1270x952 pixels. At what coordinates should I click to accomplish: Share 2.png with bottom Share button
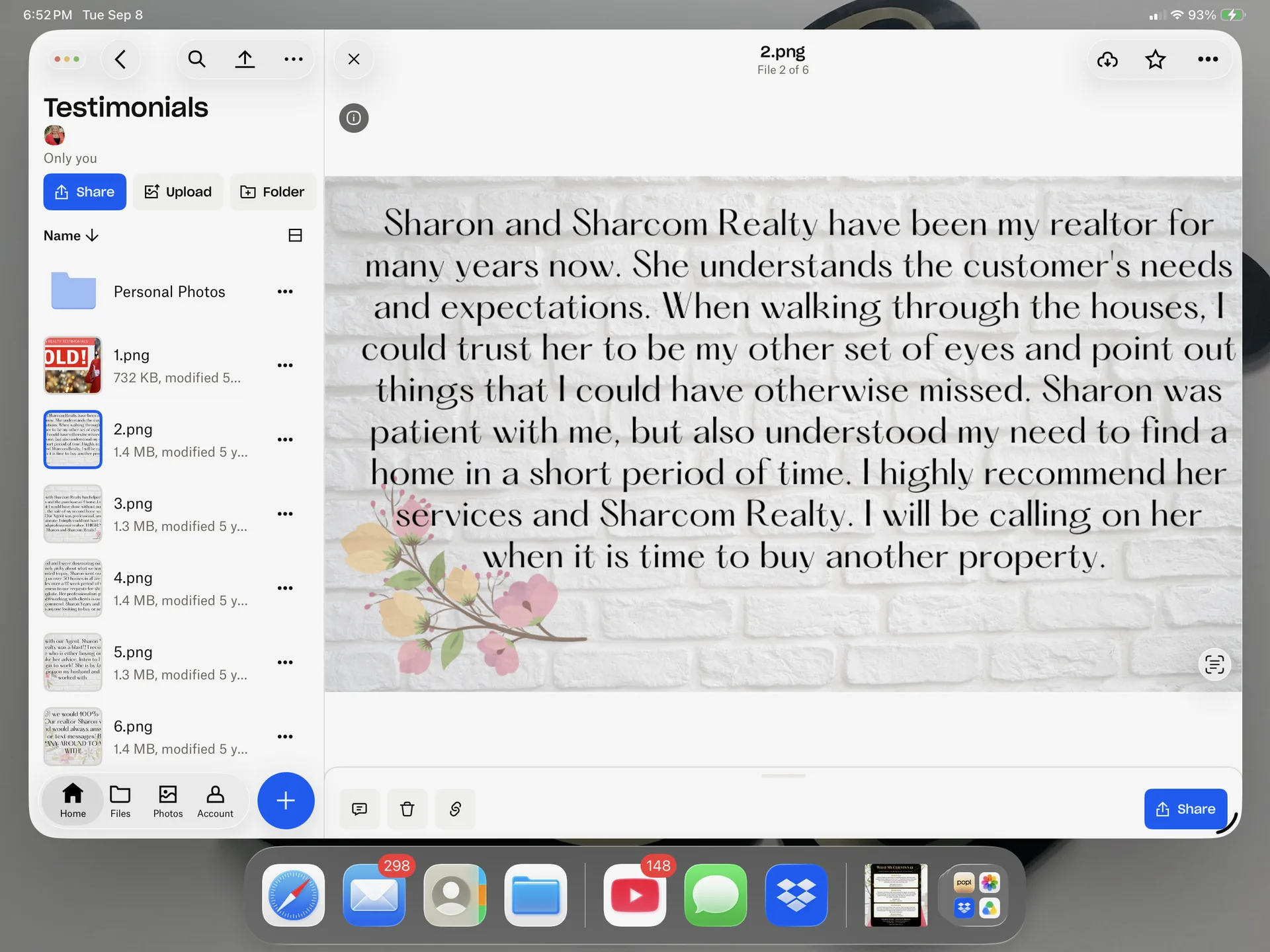(x=1185, y=809)
